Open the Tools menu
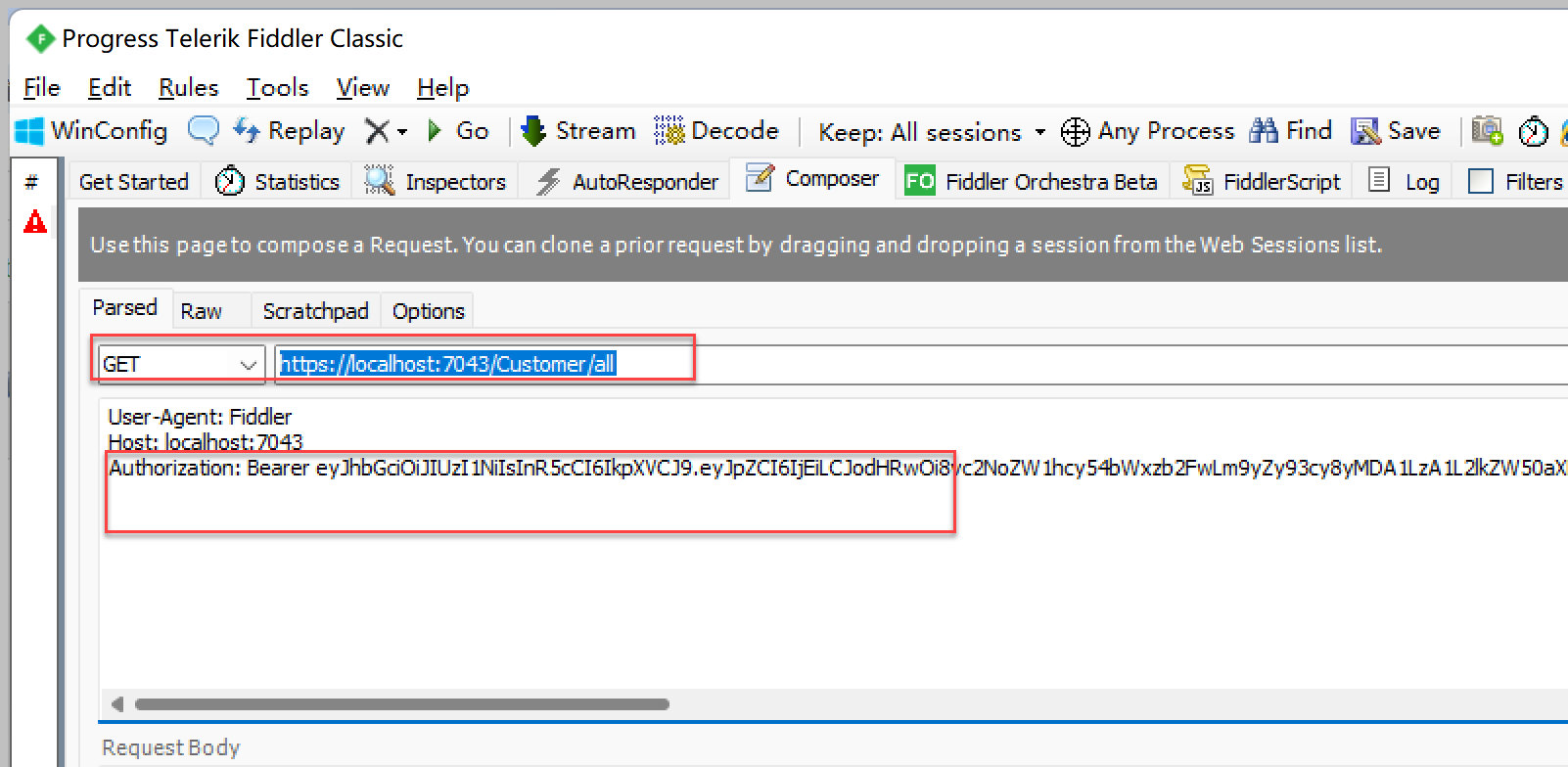1568x767 pixels. [x=277, y=88]
